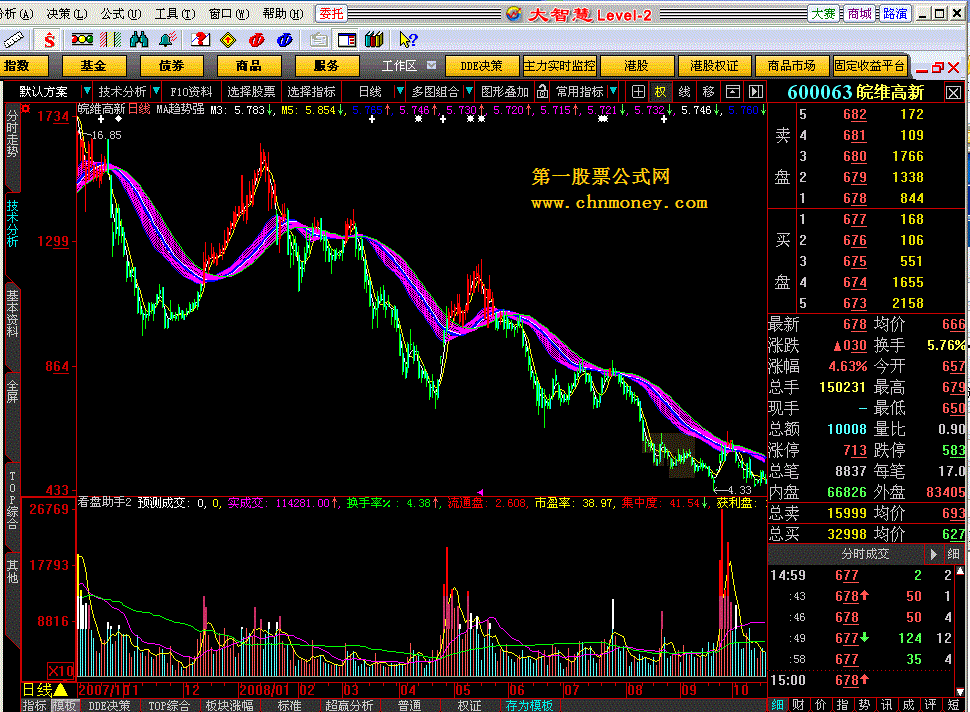Viewport: 970px width, 712px height.
Task: Open the 常用指标 dropdown arrow
Action: click(x=612, y=92)
